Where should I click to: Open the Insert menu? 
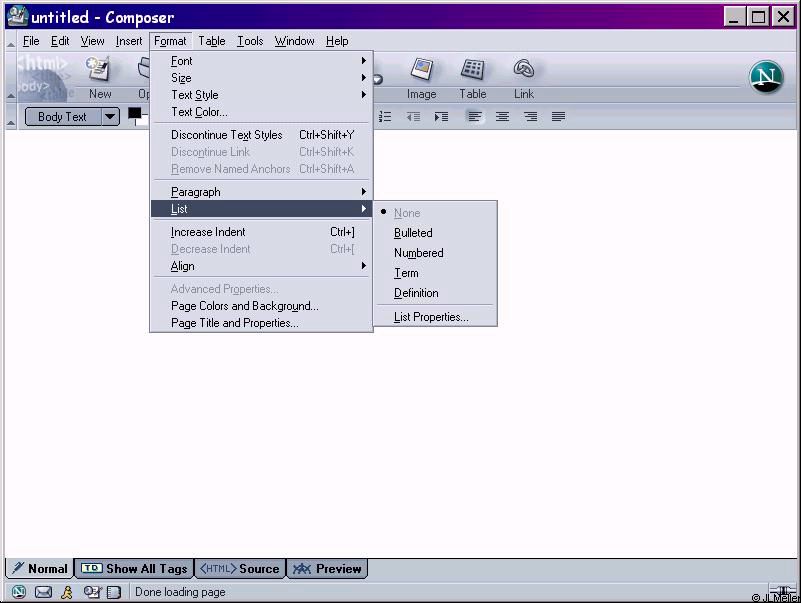point(129,41)
